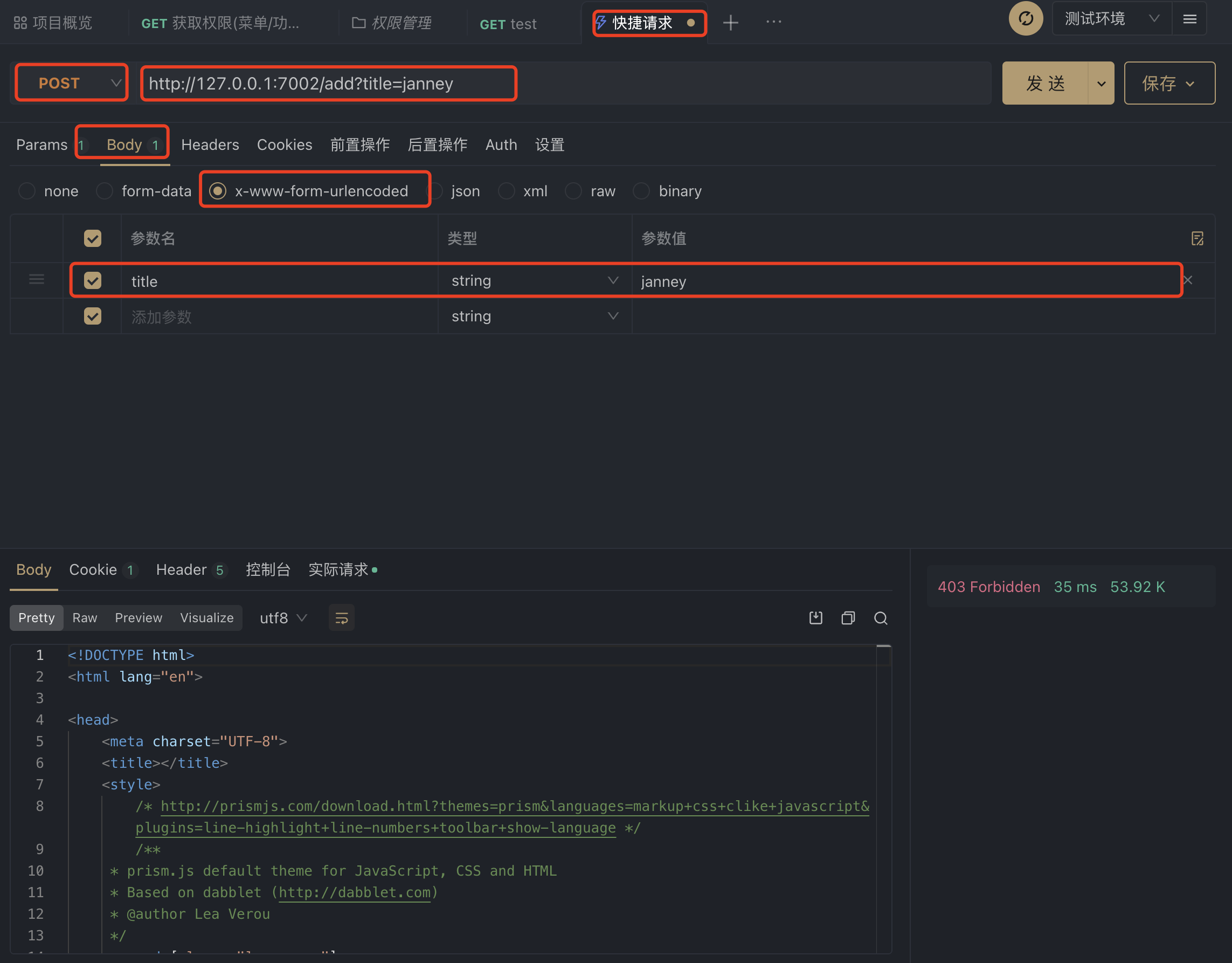Open the utf8 encoding dropdown

pos(282,618)
